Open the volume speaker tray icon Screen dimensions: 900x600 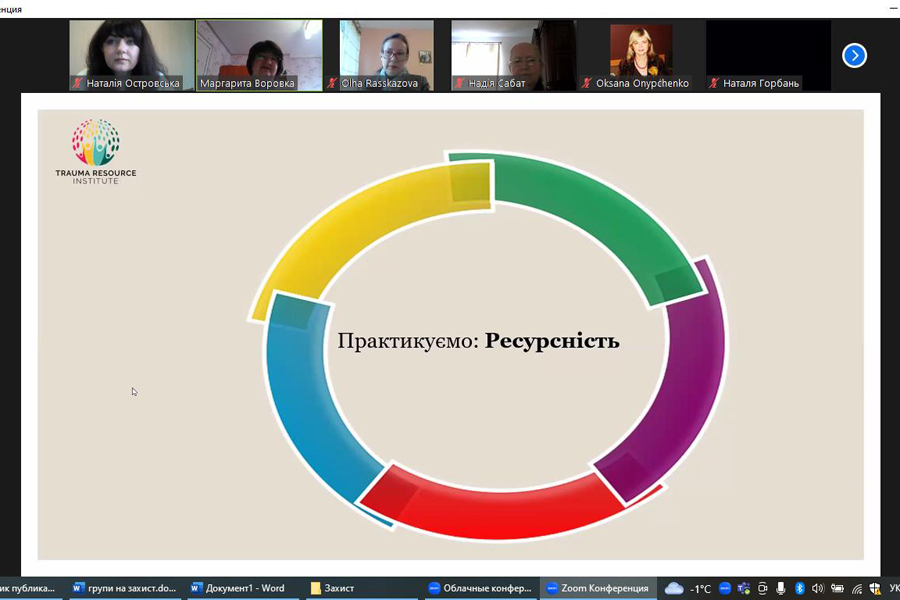pos(817,588)
